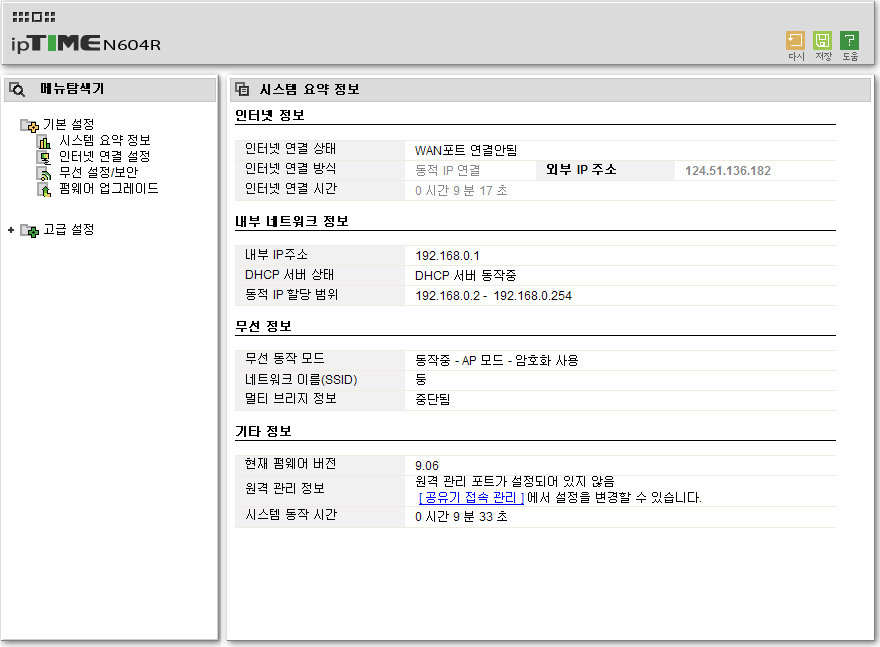Screen dimensions: 880x647
Task: Open the 시스템 요약 정보 menu item
Action: click(105, 140)
